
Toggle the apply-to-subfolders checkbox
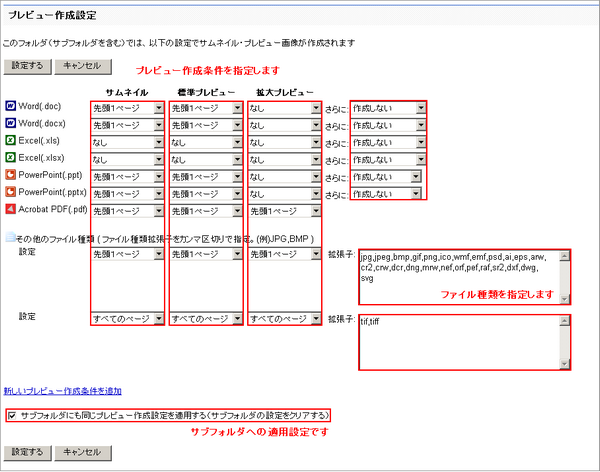(12, 415)
